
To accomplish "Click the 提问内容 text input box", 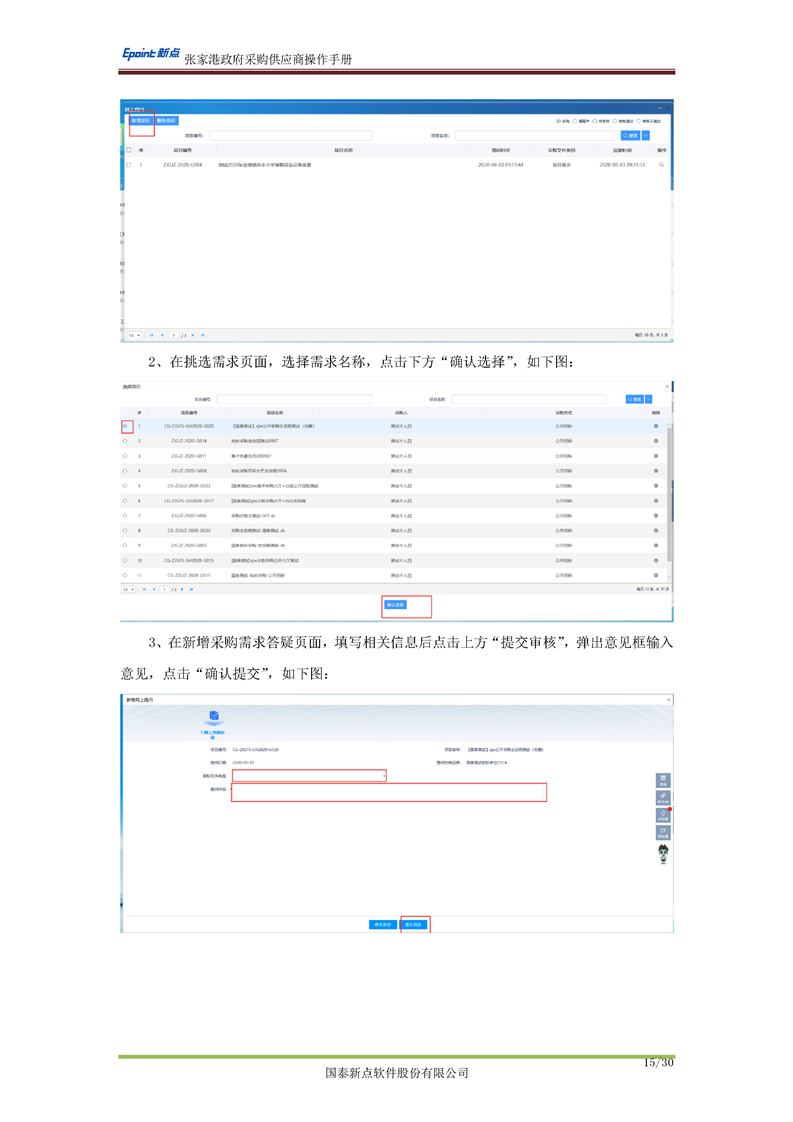I will 388,792.
